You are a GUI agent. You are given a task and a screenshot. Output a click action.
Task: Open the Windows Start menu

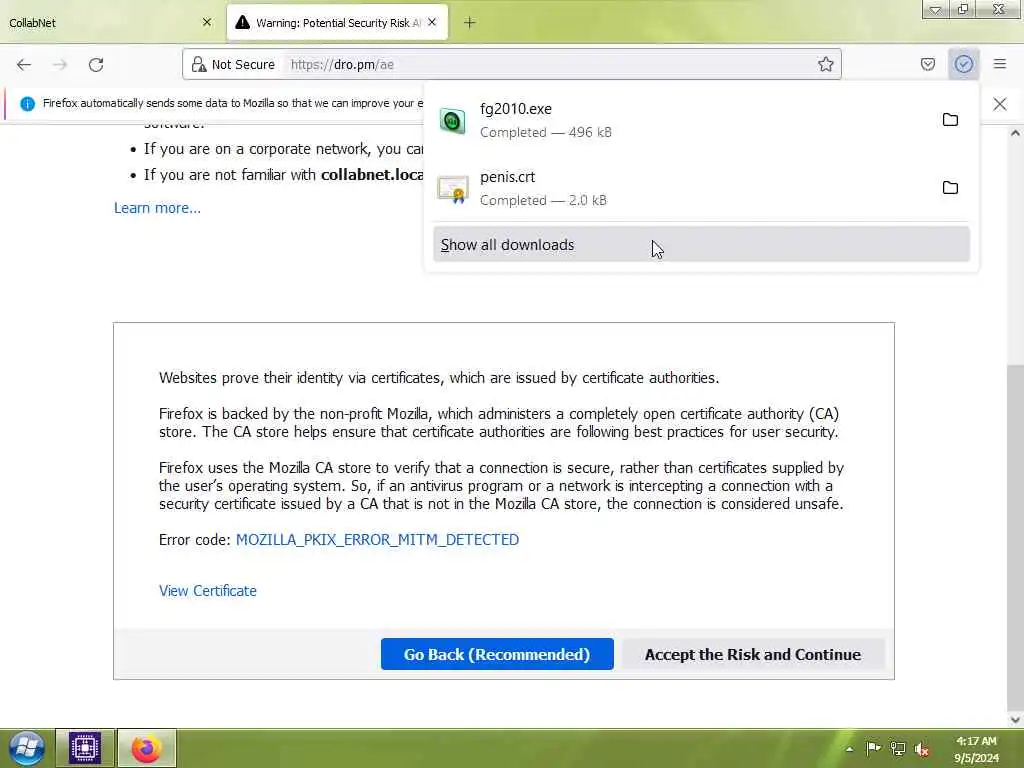coord(26,748)
